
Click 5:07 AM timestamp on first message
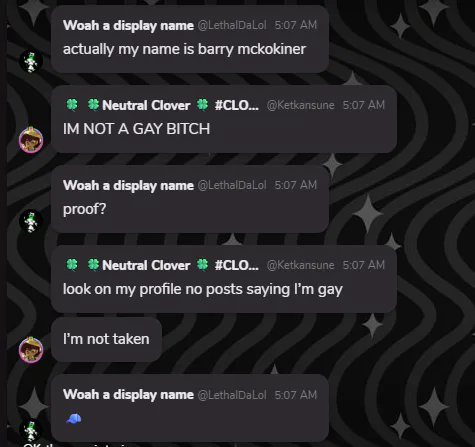[x=296, y=25]
